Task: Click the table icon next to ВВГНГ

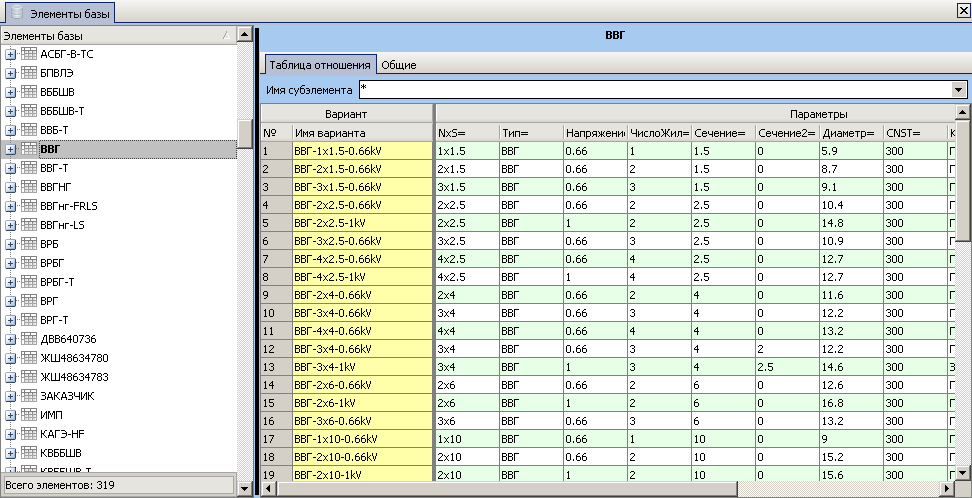Action: (28, 187)
